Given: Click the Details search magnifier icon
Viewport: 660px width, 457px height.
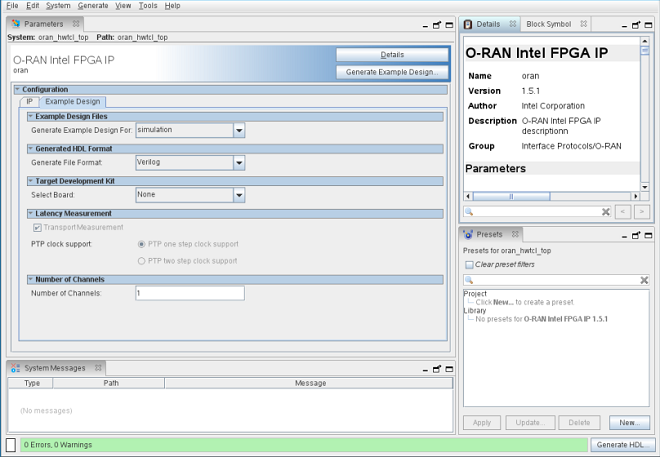Looking at the screenshot, I should [469, 212].
